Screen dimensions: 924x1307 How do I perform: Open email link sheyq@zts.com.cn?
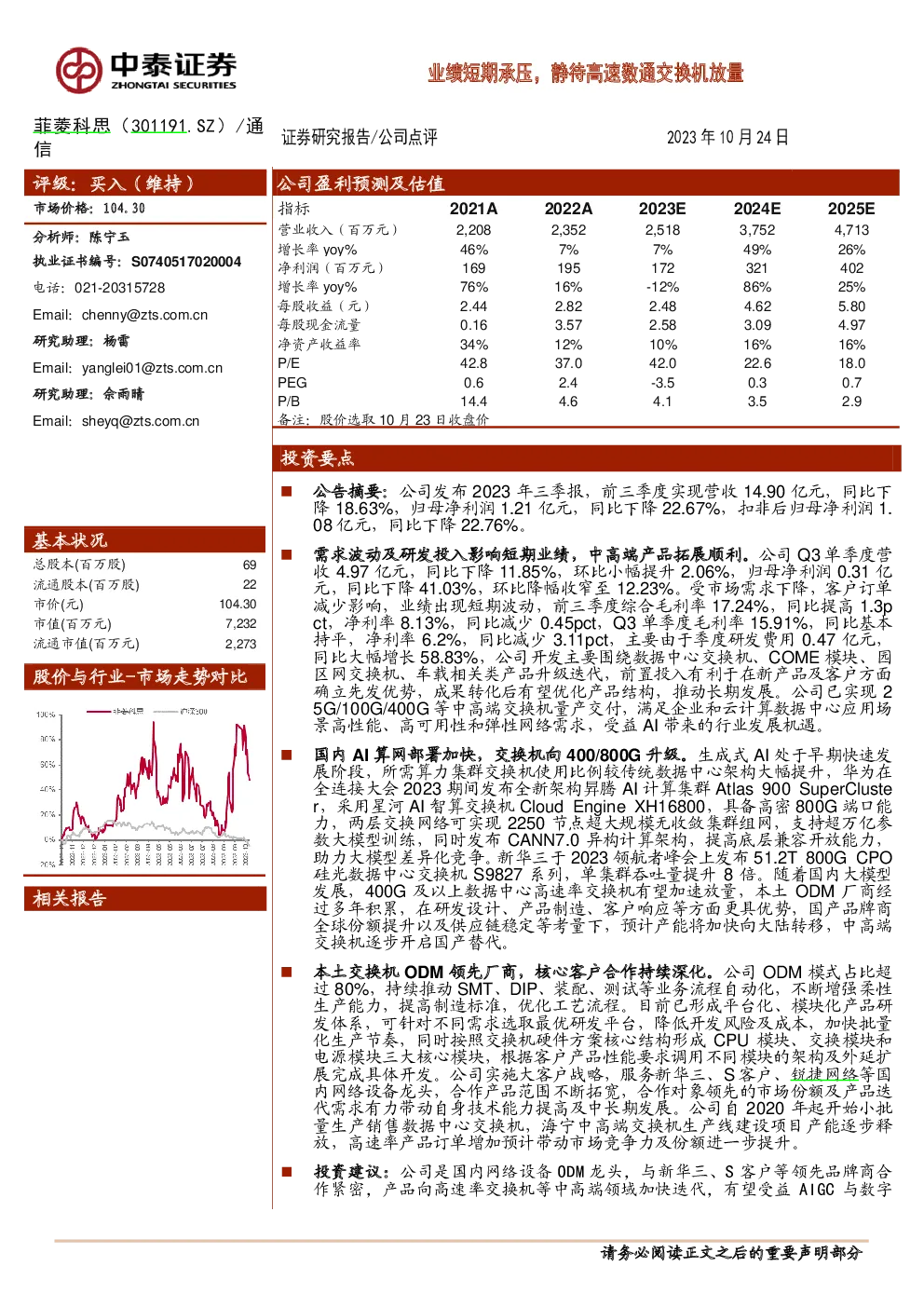coord(141,421)
